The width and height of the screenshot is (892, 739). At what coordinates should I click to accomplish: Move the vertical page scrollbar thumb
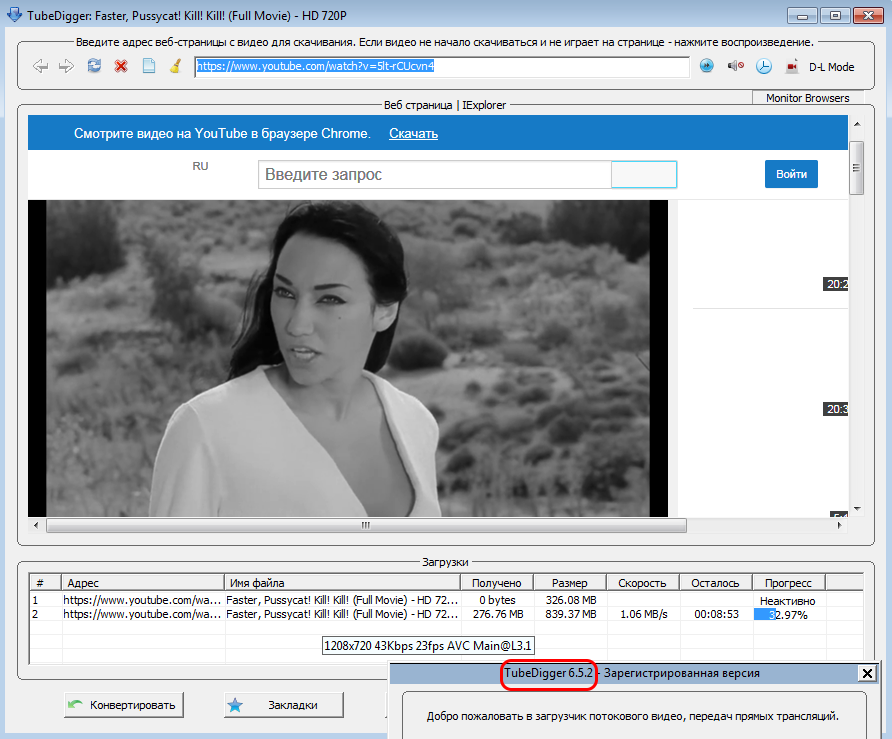tap(856, 168)
